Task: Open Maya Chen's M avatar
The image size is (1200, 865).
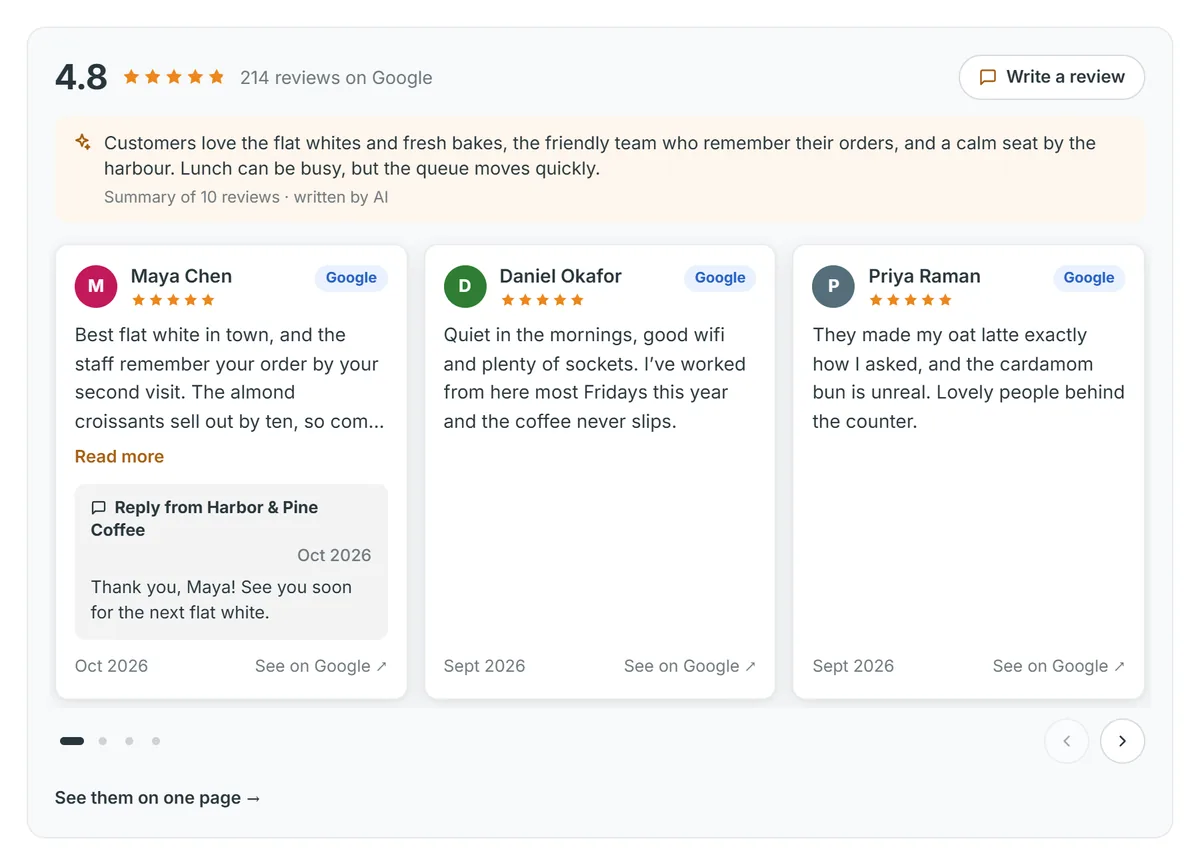Action: 96,286
